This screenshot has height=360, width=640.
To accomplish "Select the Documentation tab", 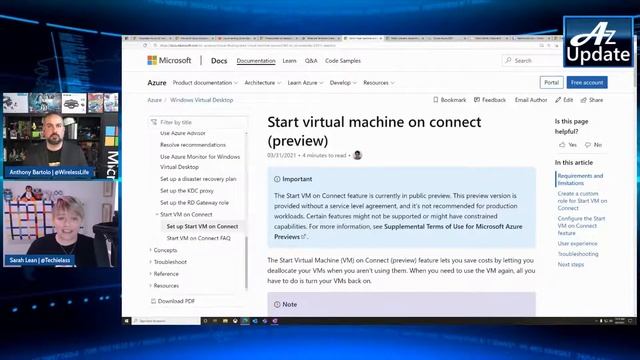I will click(x=256, y=61).
